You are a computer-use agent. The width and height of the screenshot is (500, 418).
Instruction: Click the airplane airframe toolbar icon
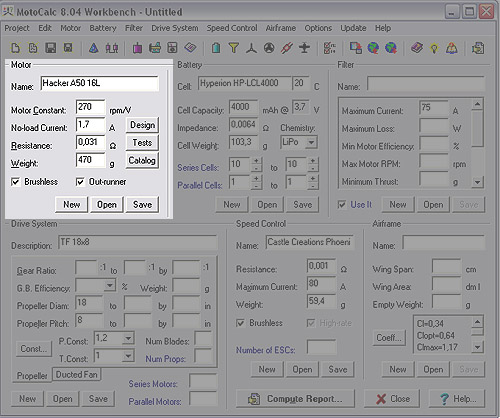(304, 48)
